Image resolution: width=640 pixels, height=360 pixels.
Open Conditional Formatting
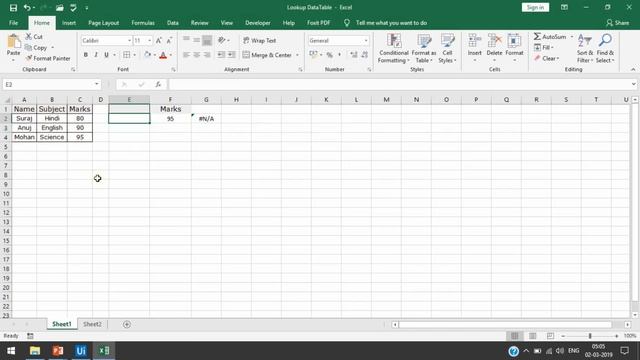coord(393,49)
